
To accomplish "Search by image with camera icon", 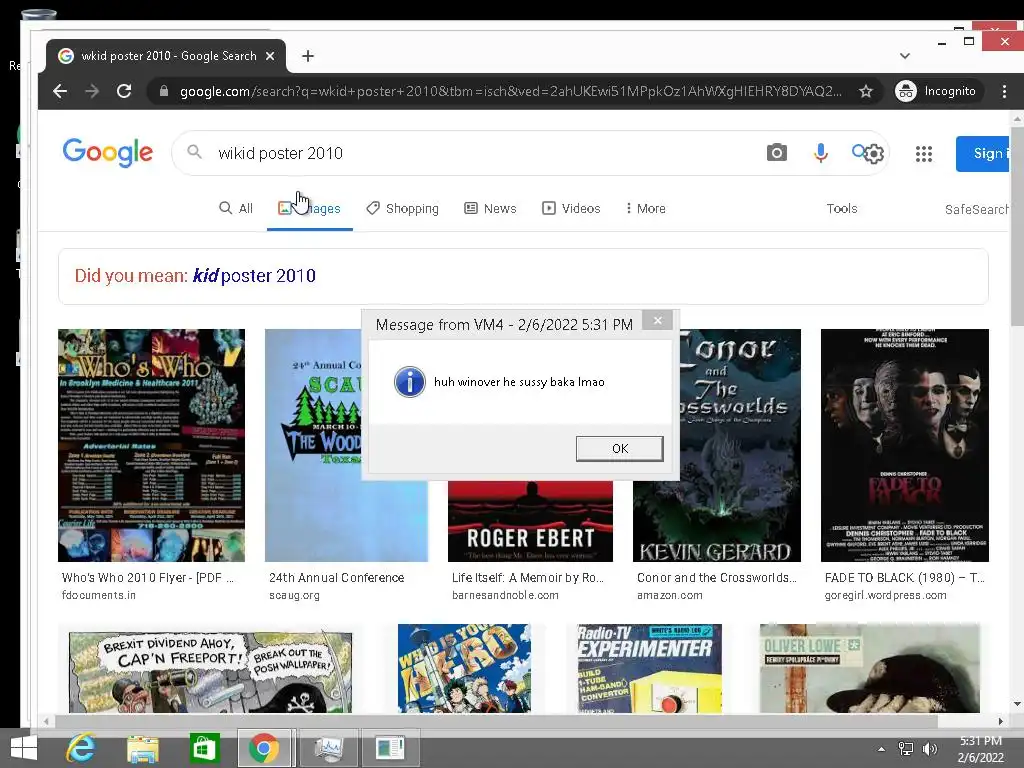I will click(x=776, y=153).
